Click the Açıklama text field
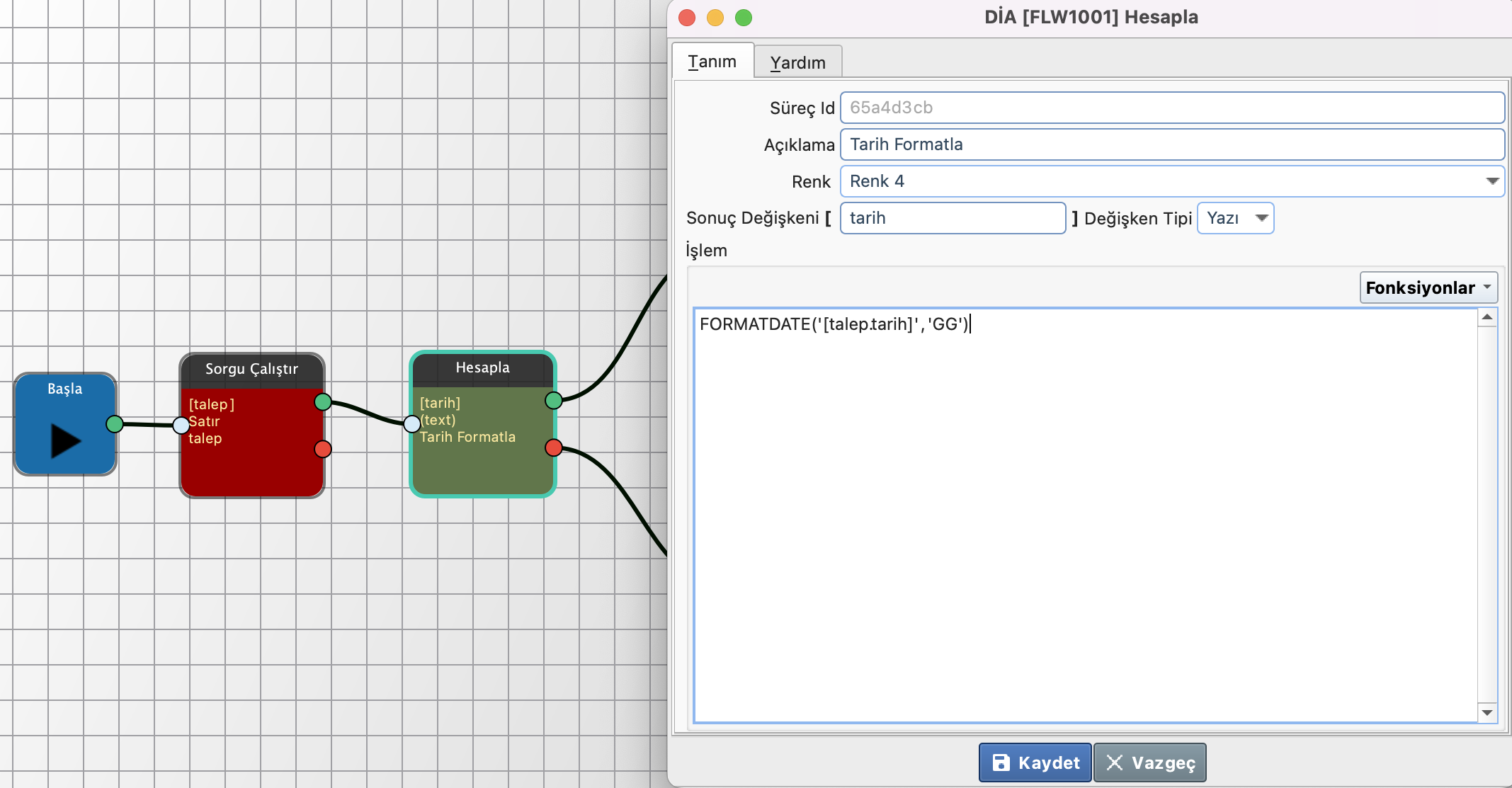 (1171, 144)
